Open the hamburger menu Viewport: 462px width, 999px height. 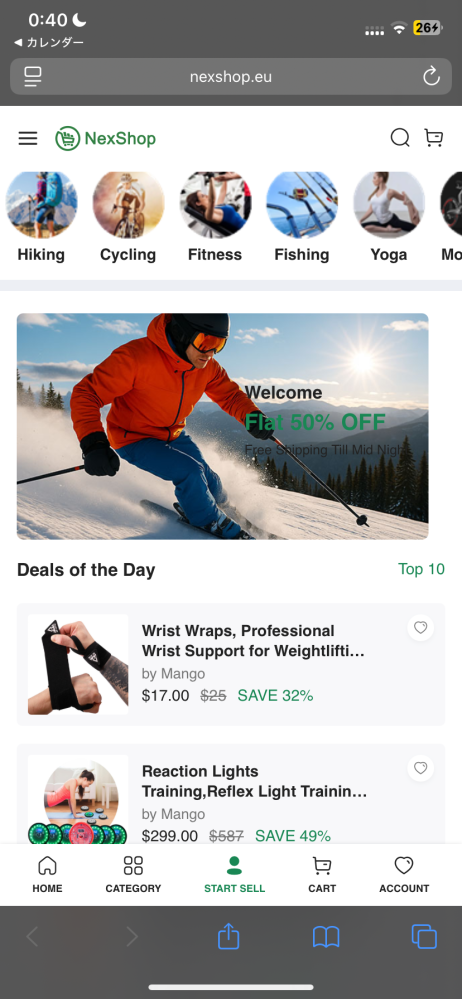(x=28, y=138)
